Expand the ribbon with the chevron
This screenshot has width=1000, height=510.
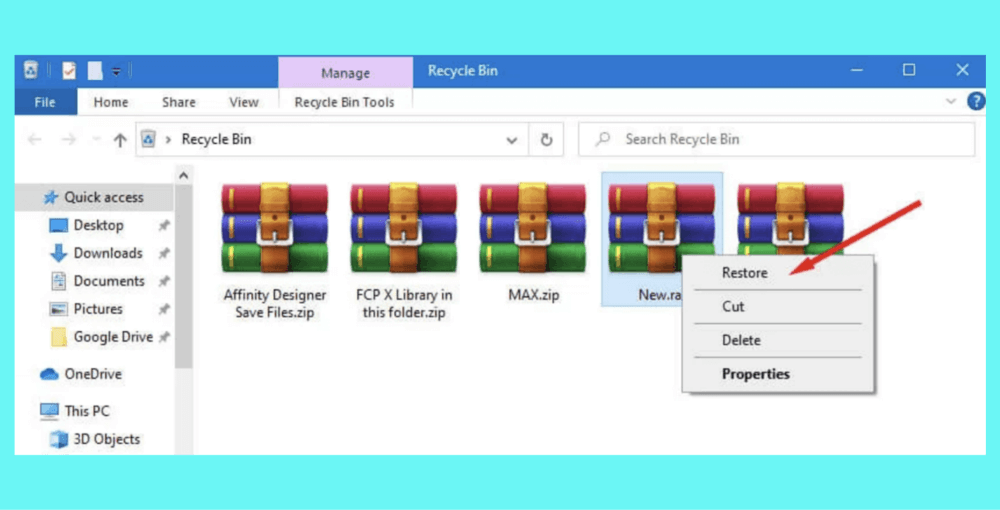[951, 101]
